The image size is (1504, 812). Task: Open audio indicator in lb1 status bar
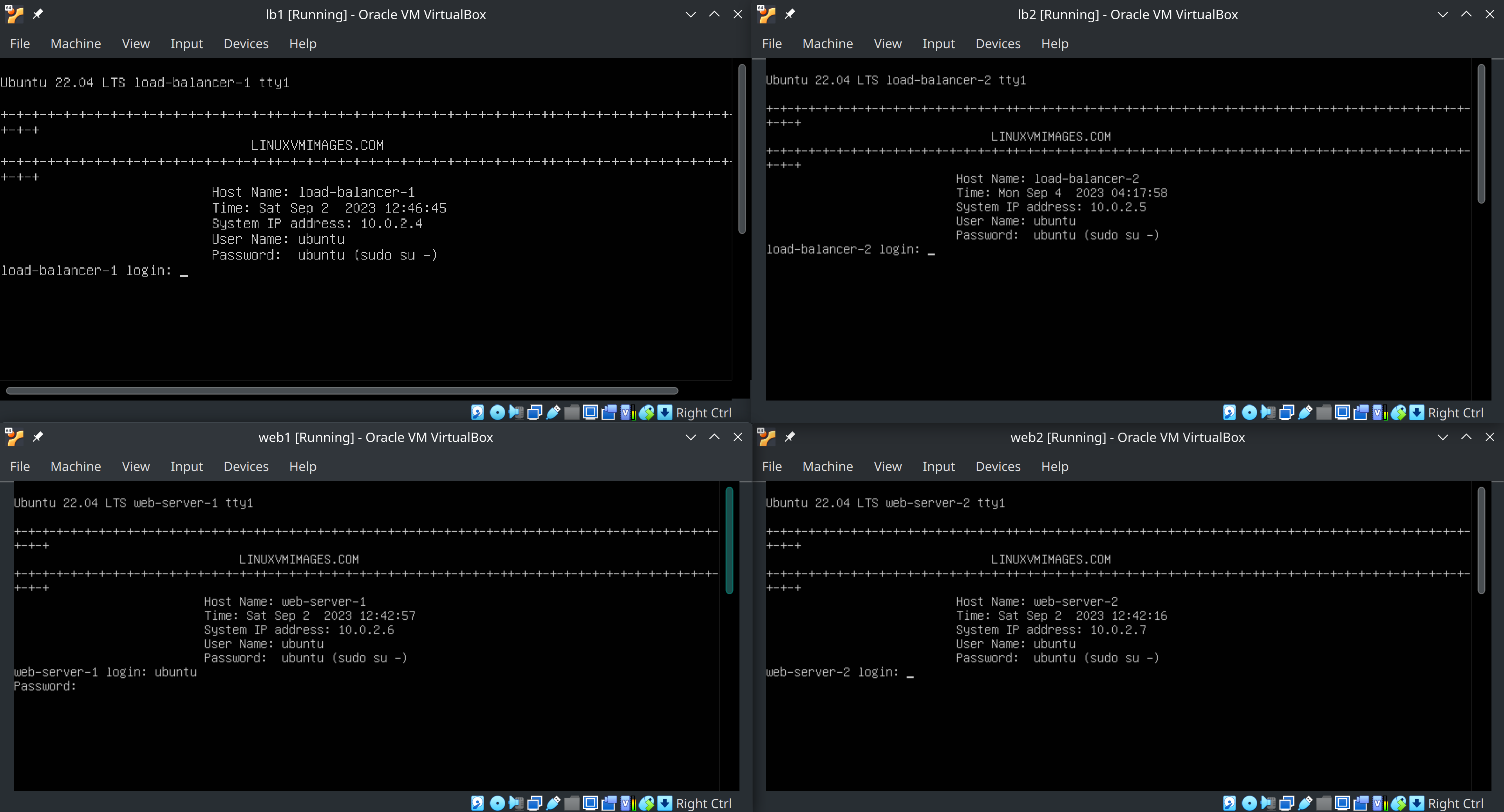(x=515, y=413)
